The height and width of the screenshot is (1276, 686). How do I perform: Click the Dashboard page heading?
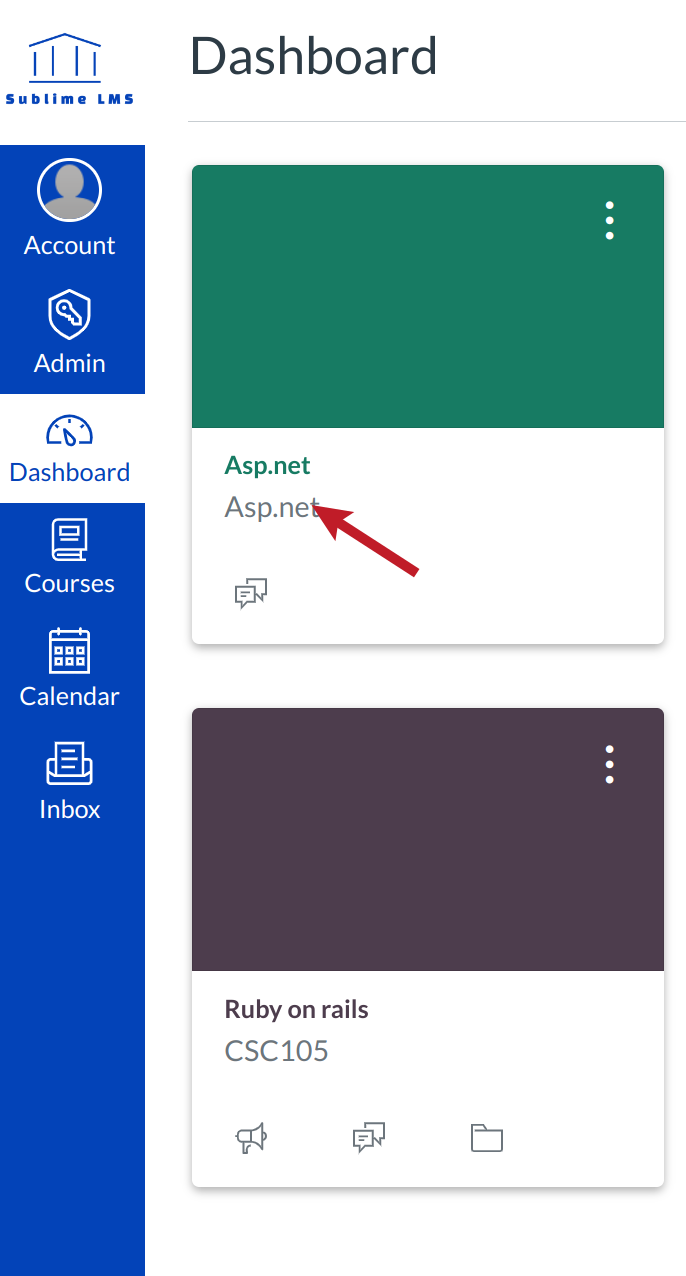[313, 56]
